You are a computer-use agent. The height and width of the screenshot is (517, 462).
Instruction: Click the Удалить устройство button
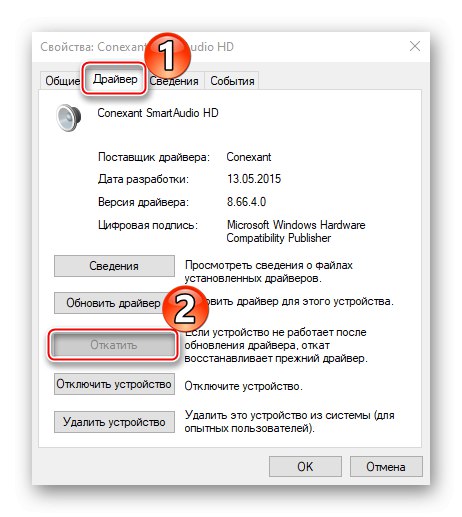(114, 422)
